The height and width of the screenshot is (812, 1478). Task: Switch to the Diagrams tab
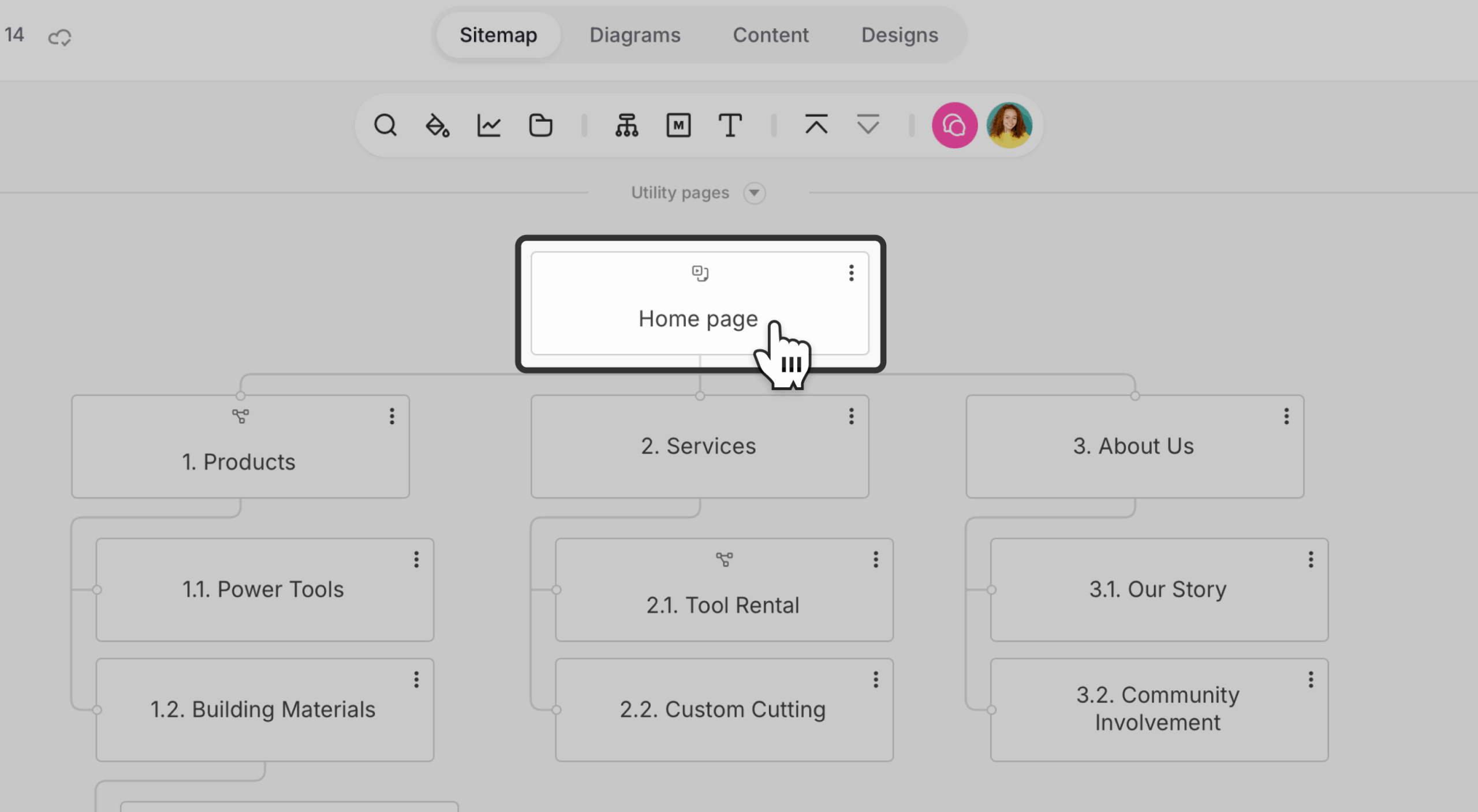(635, 35)
